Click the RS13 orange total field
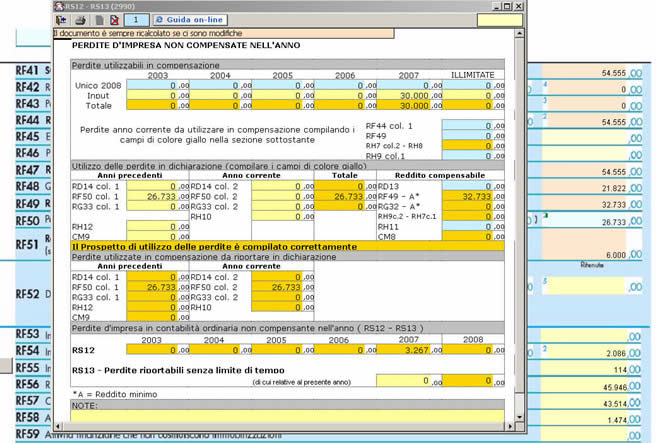The image size is (656, 443). (467, 381)
